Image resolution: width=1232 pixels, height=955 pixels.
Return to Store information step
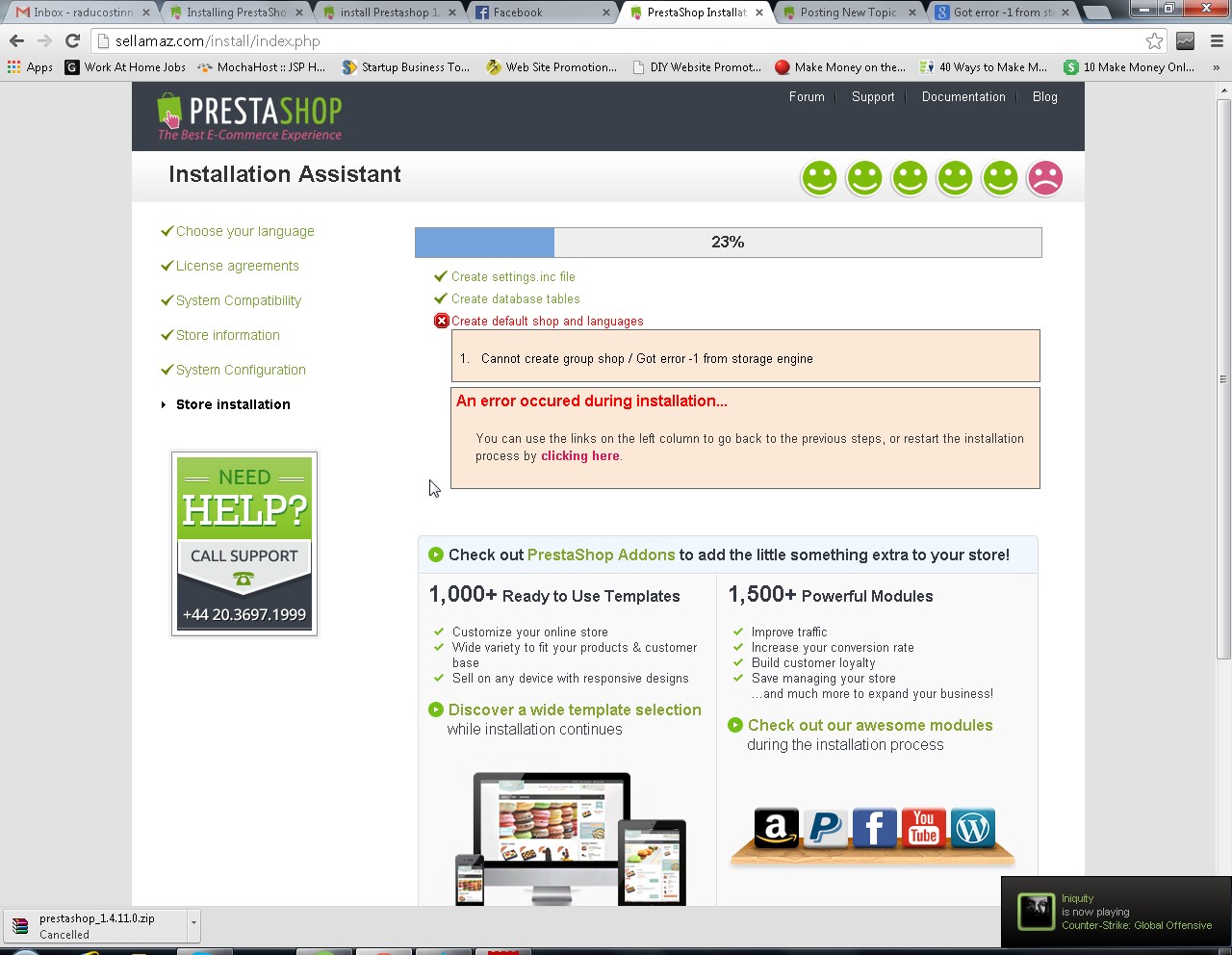[228, 335]
